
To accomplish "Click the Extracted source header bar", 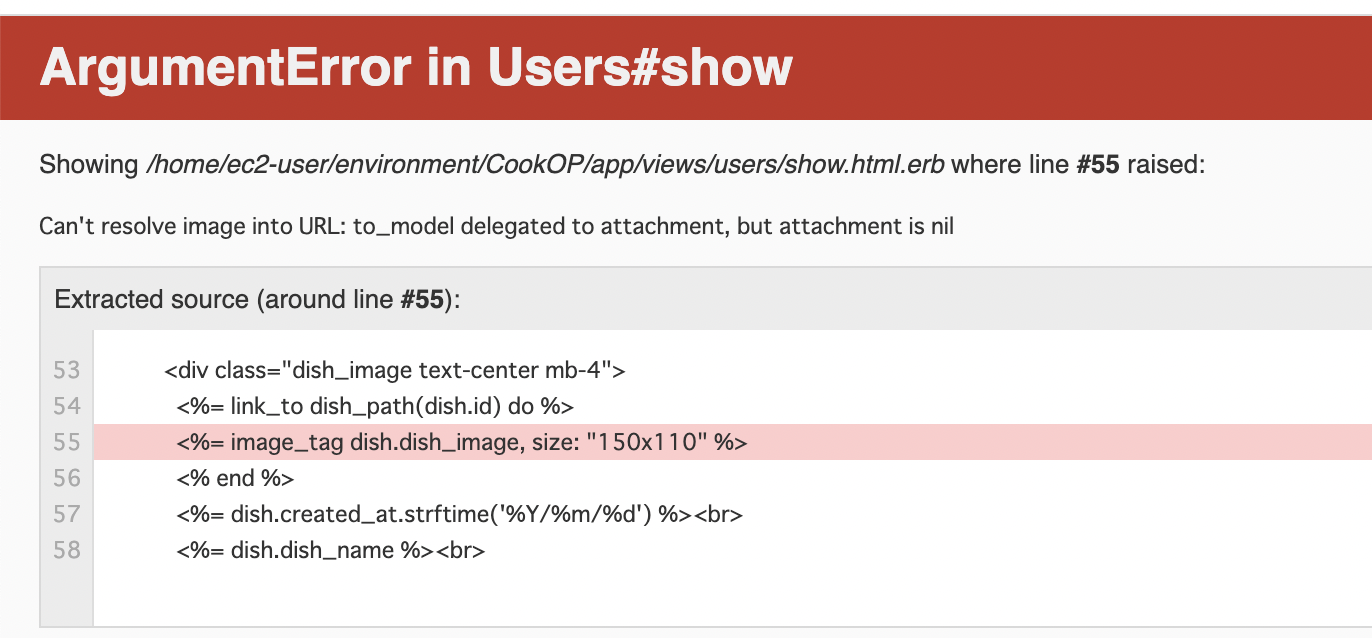I will click(706, 299).
